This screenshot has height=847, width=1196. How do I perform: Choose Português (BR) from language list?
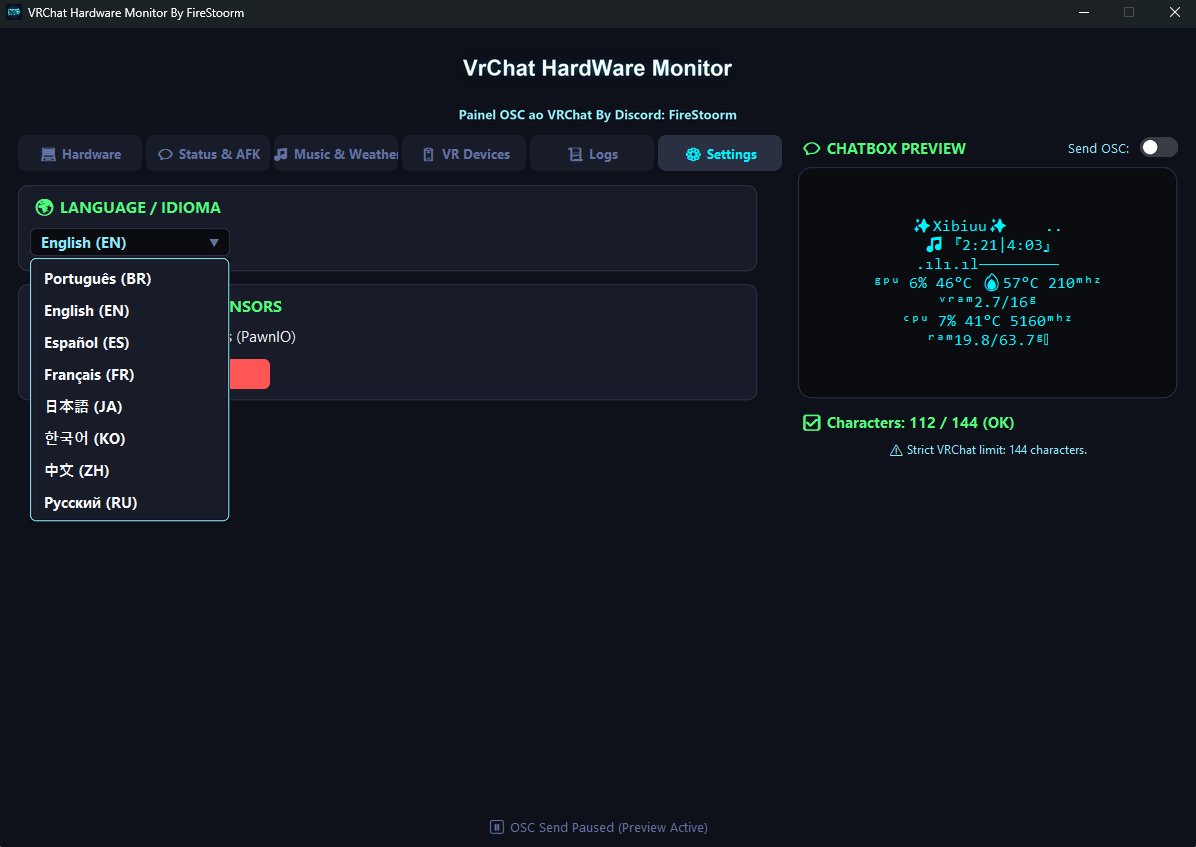pos(130,279)
